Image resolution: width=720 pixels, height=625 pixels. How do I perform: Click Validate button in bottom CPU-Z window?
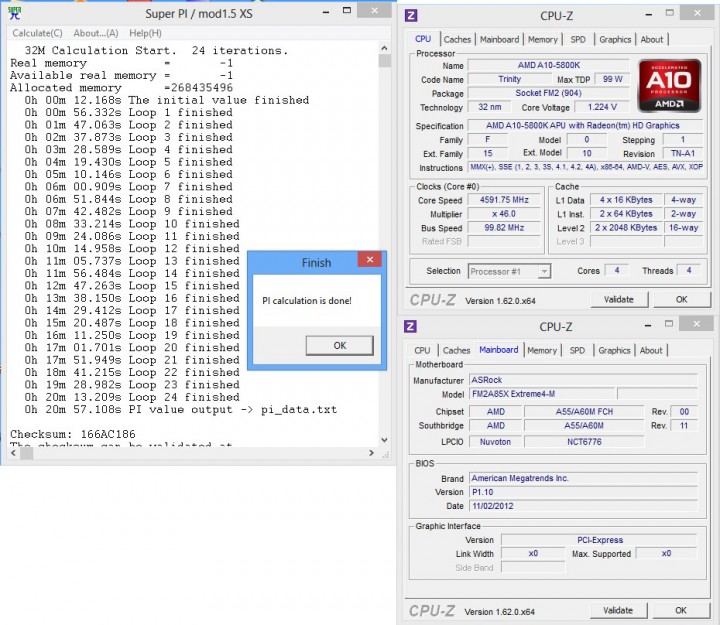point(618,610)
